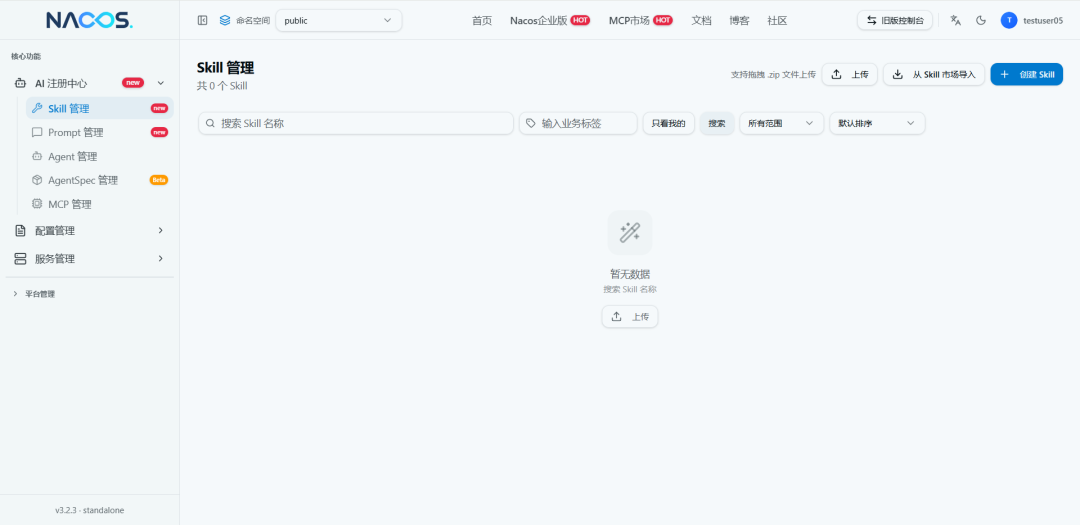Open AgentSpec 管理 in sidebar
Screen dimensions: 1080x525
click(x=100, y=180)
